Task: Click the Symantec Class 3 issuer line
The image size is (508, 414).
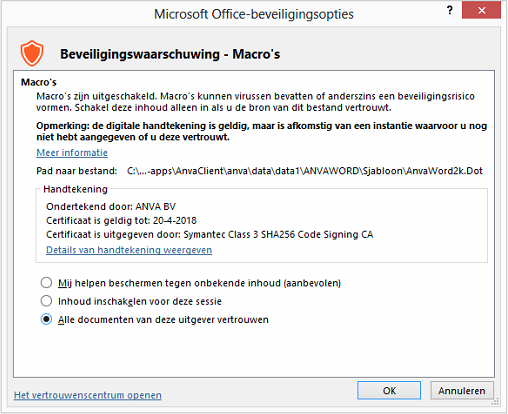Action: [209, 235]
